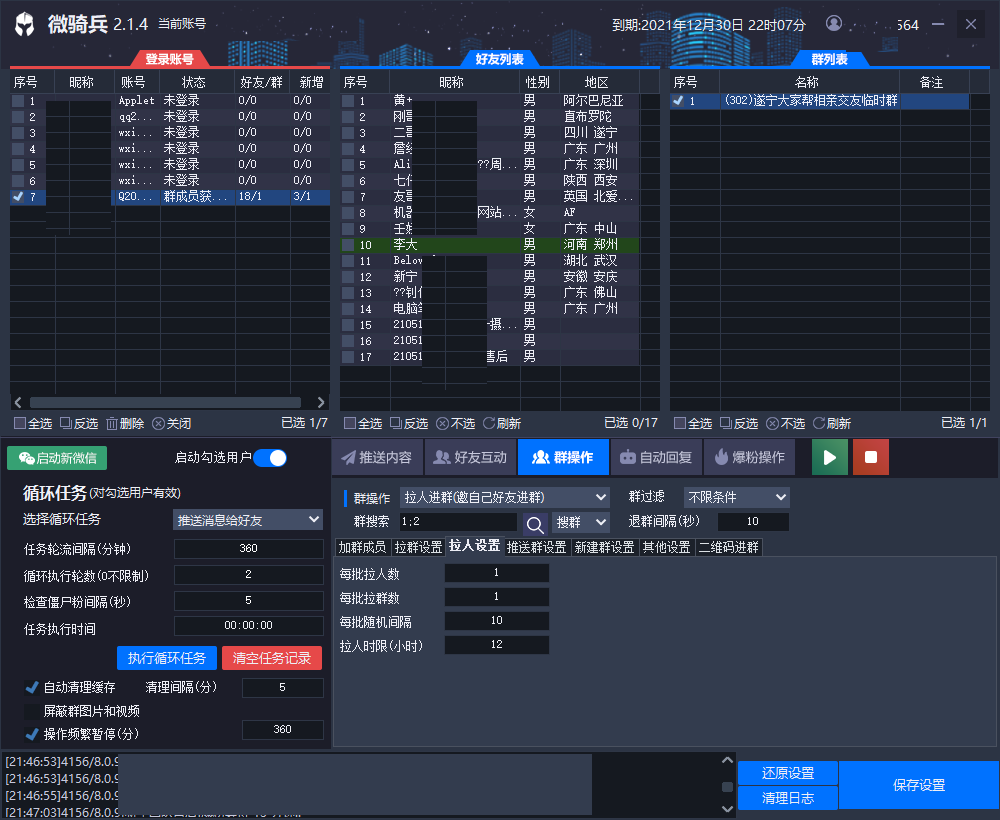The height and width of the screenshot is (820, 1000).
Task: Open the 选择循环任务 dropdown
Action: (x=248, y=519)
